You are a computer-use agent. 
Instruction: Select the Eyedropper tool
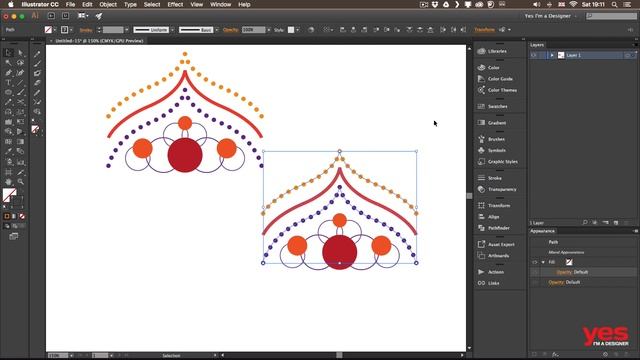(8, 151)
